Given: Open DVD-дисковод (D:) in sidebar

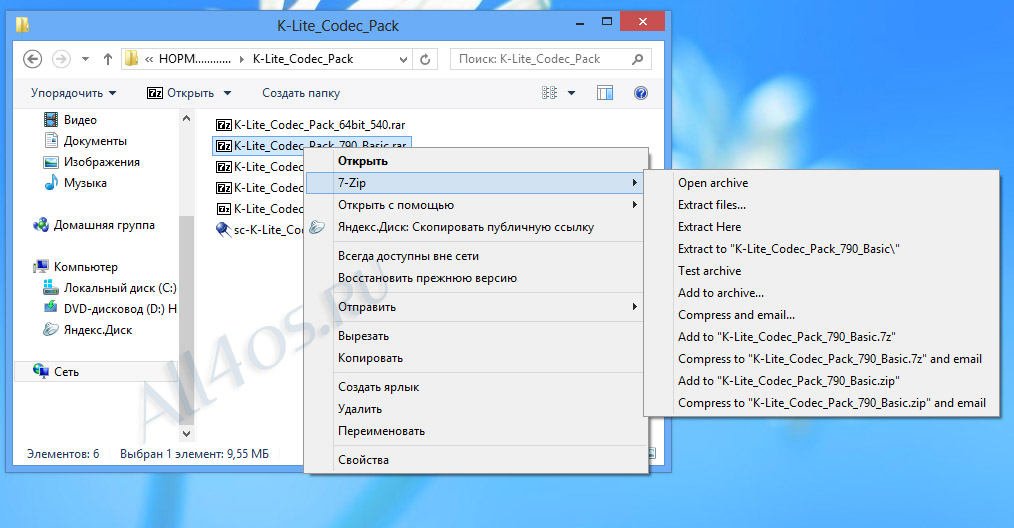Looking at the screenshot, I should (x=109, y=309).
